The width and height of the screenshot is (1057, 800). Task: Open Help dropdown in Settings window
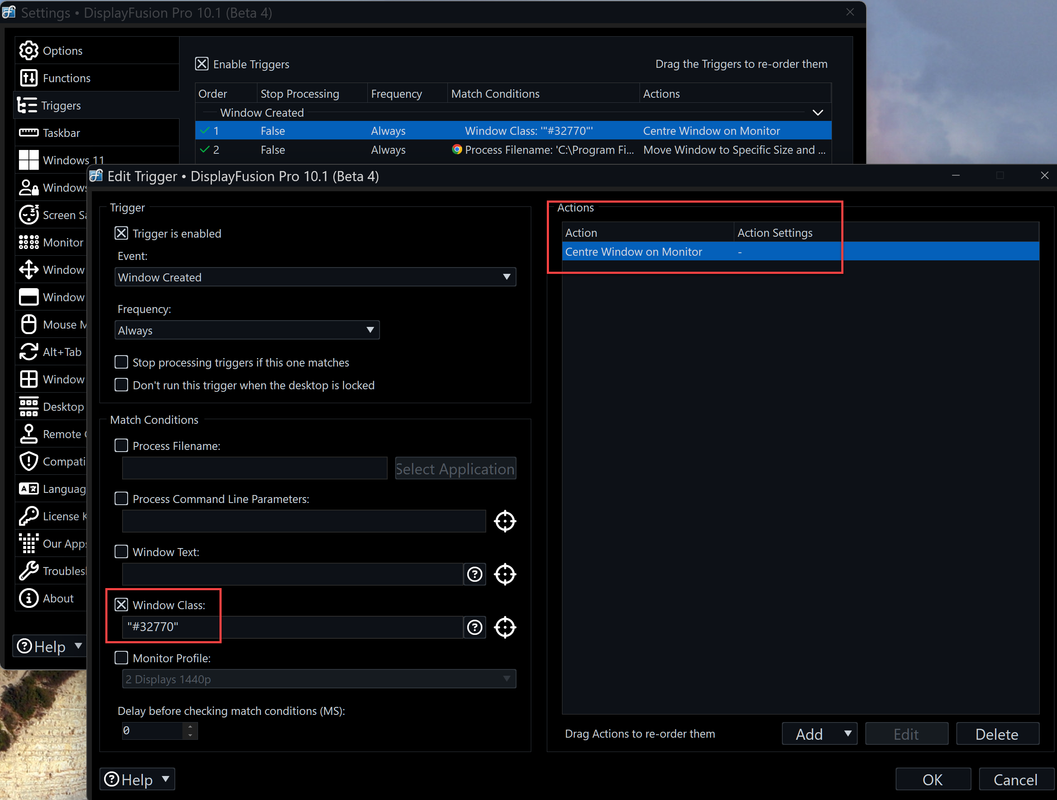point(50,646)
